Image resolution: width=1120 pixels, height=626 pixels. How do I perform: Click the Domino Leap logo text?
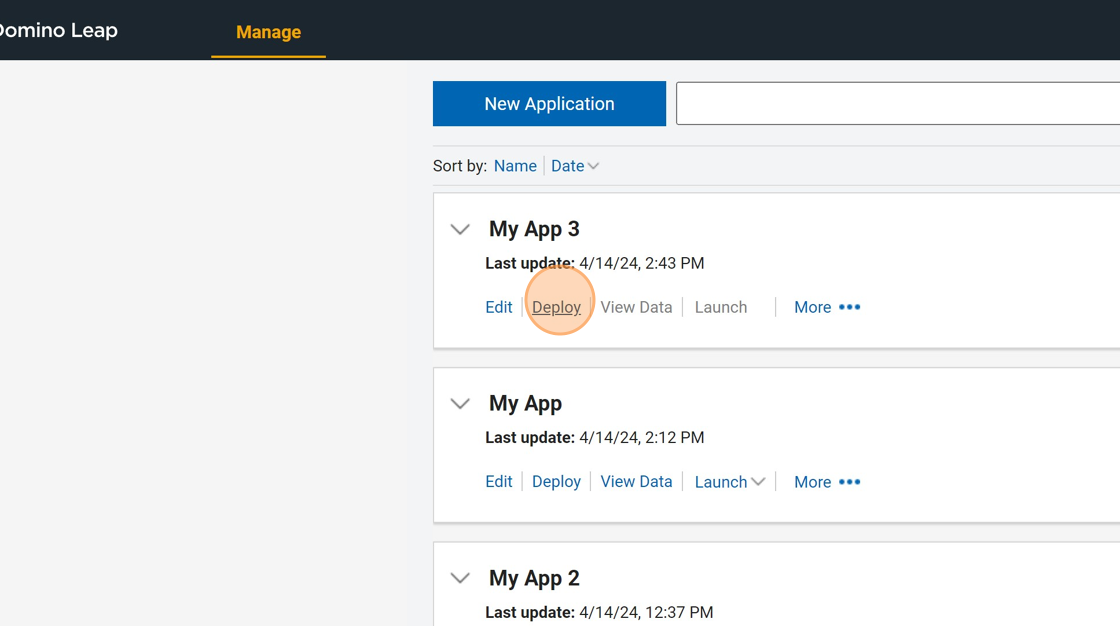tap(58, 30)
